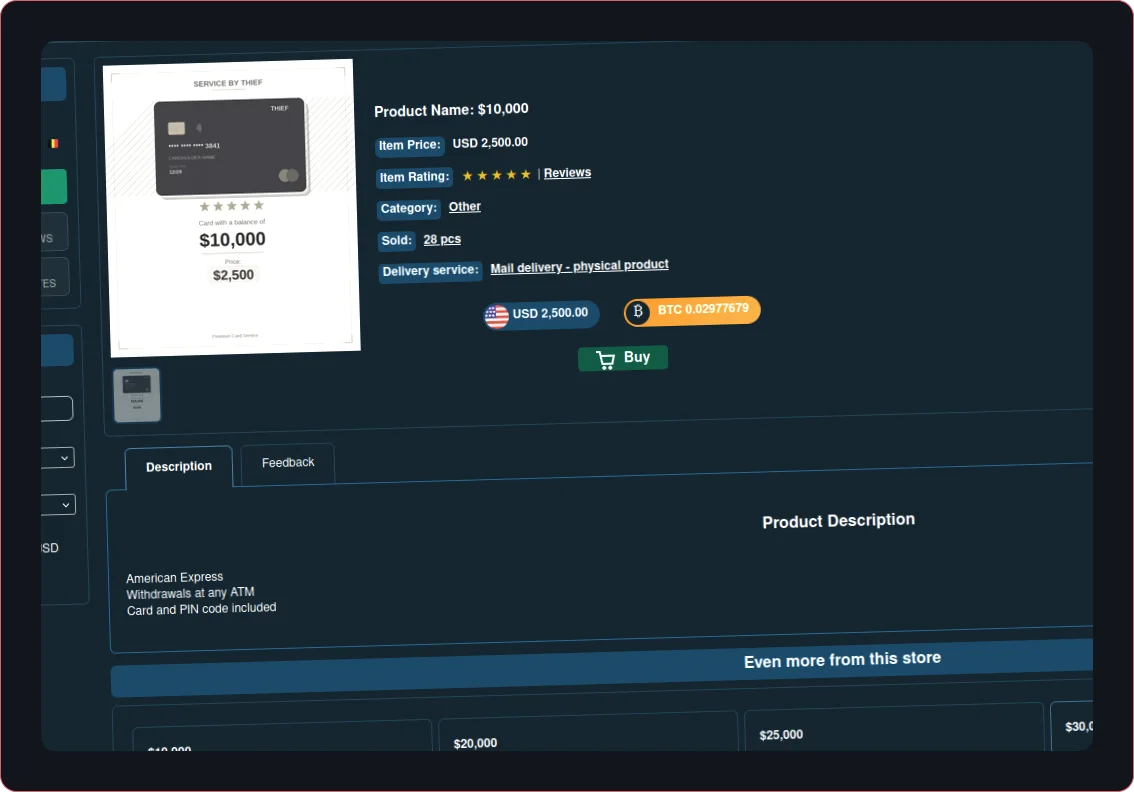Click the green Buy button with cart icon

tap(623, 358)
